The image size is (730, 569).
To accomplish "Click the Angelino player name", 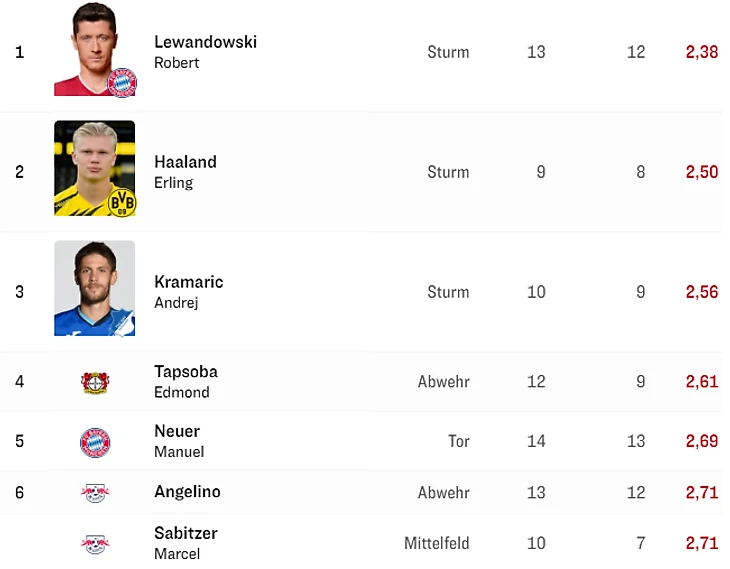I will pyautogui.click(x=187, y=492).
